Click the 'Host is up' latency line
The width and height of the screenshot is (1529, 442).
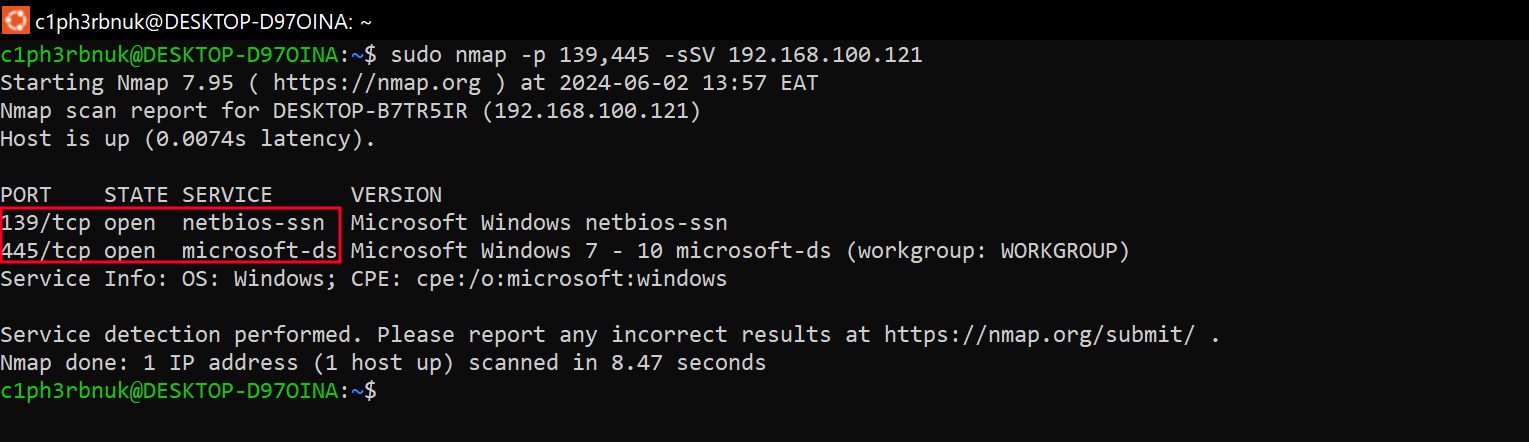[x=188, y=139]
